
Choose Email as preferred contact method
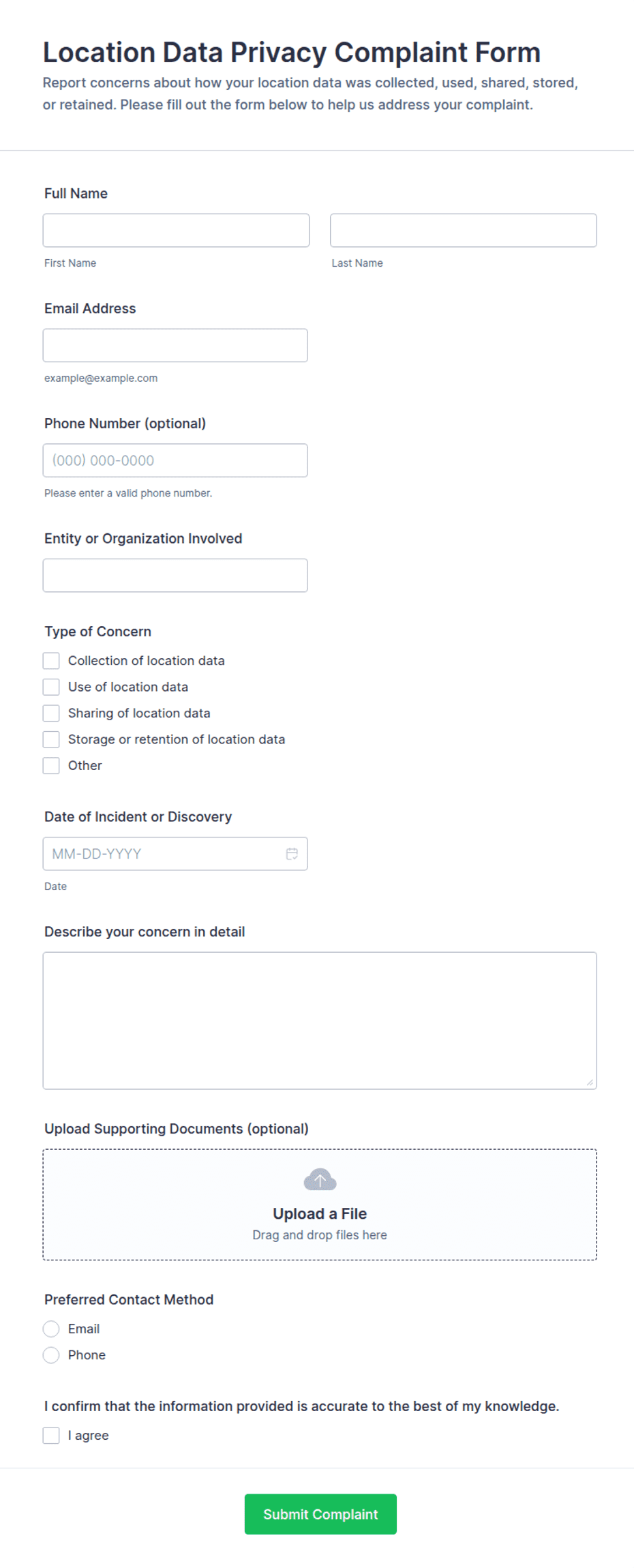[51, 1329]
